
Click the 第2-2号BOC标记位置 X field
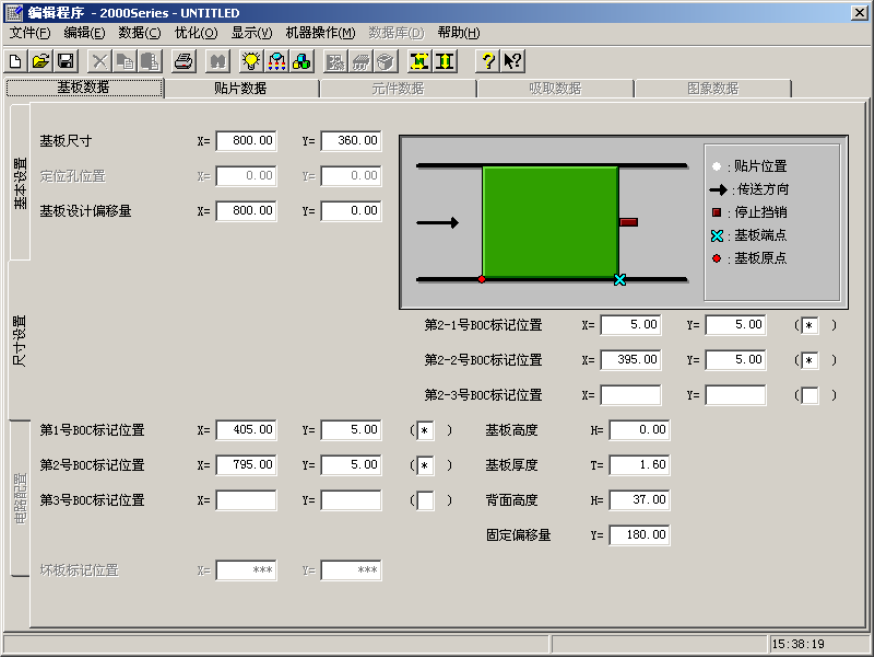point(631,360)
